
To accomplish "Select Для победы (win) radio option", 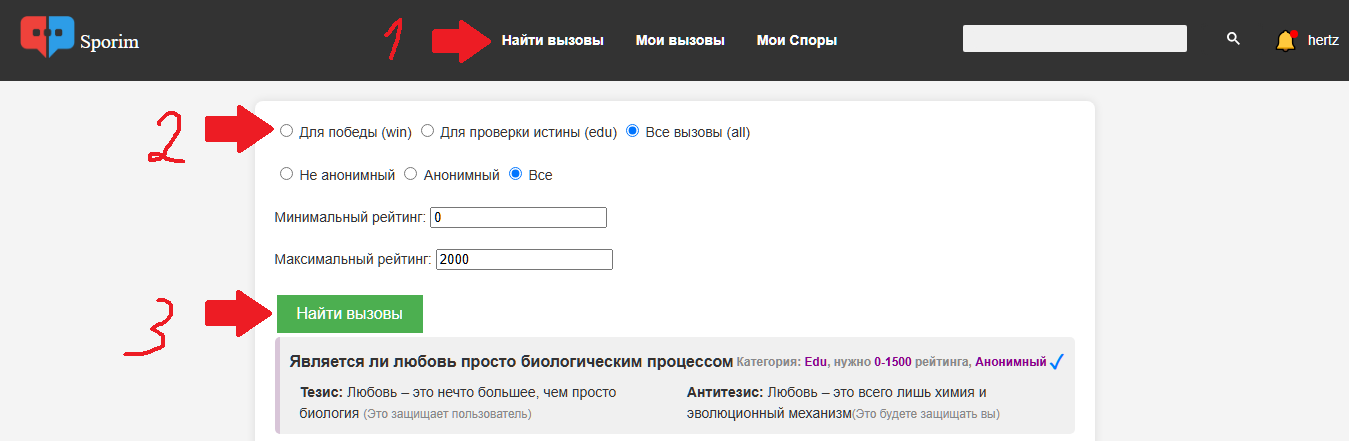I will pos(287,131).
